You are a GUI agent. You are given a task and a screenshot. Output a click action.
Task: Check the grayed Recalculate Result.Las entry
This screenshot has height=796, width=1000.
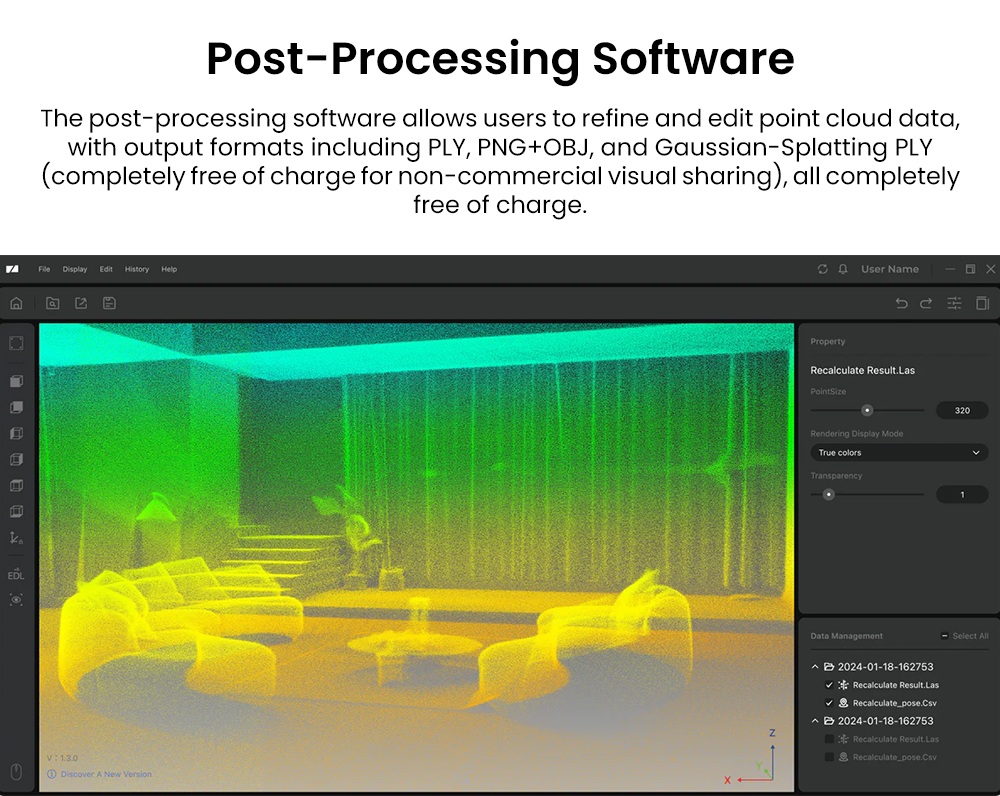point(829,739)
